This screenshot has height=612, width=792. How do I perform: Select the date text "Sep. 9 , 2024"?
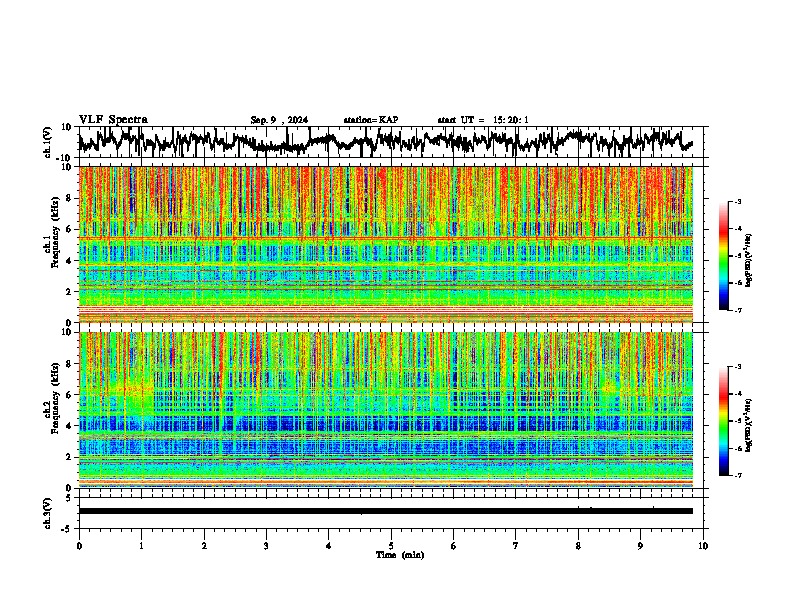[279, 120]
